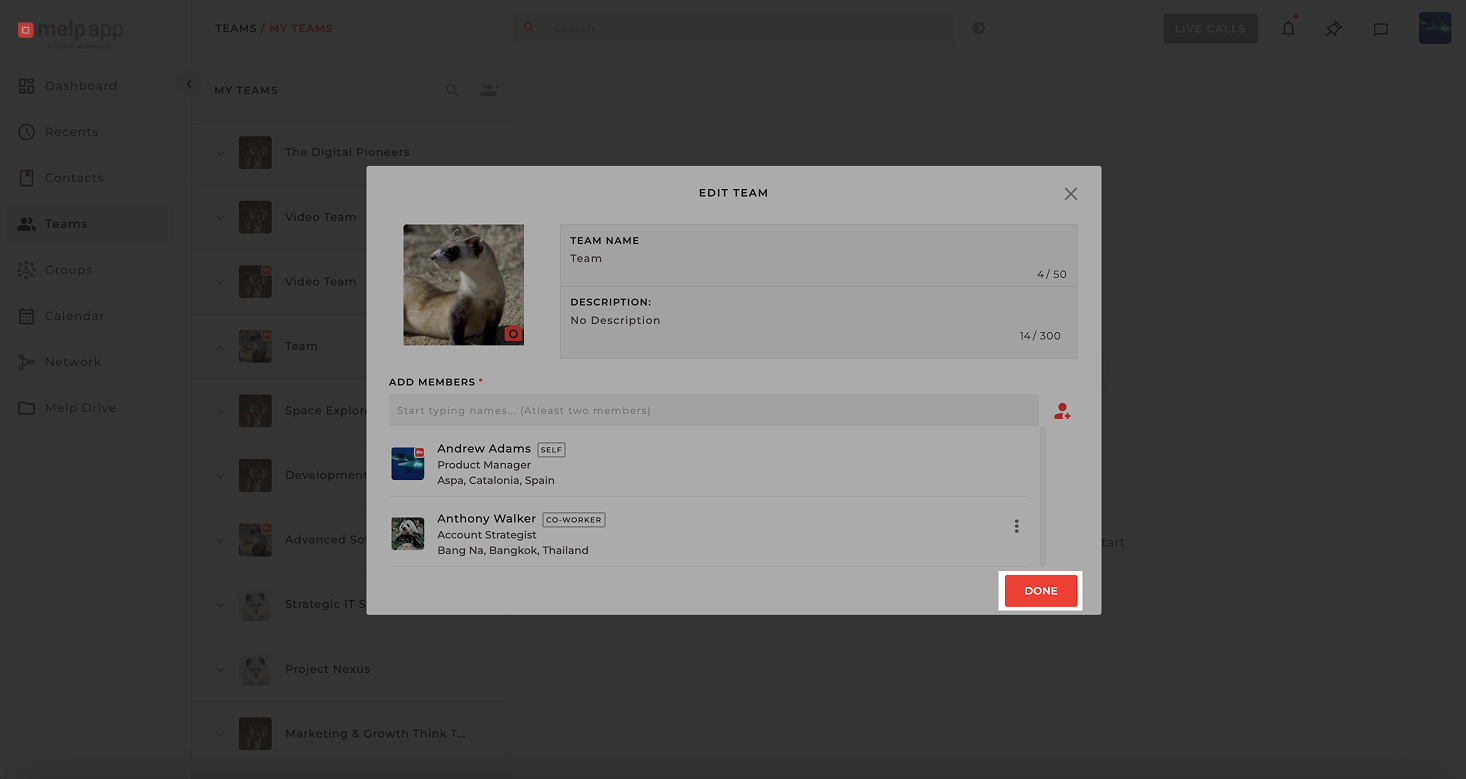Open the notifications bell

click(1288, 29)
